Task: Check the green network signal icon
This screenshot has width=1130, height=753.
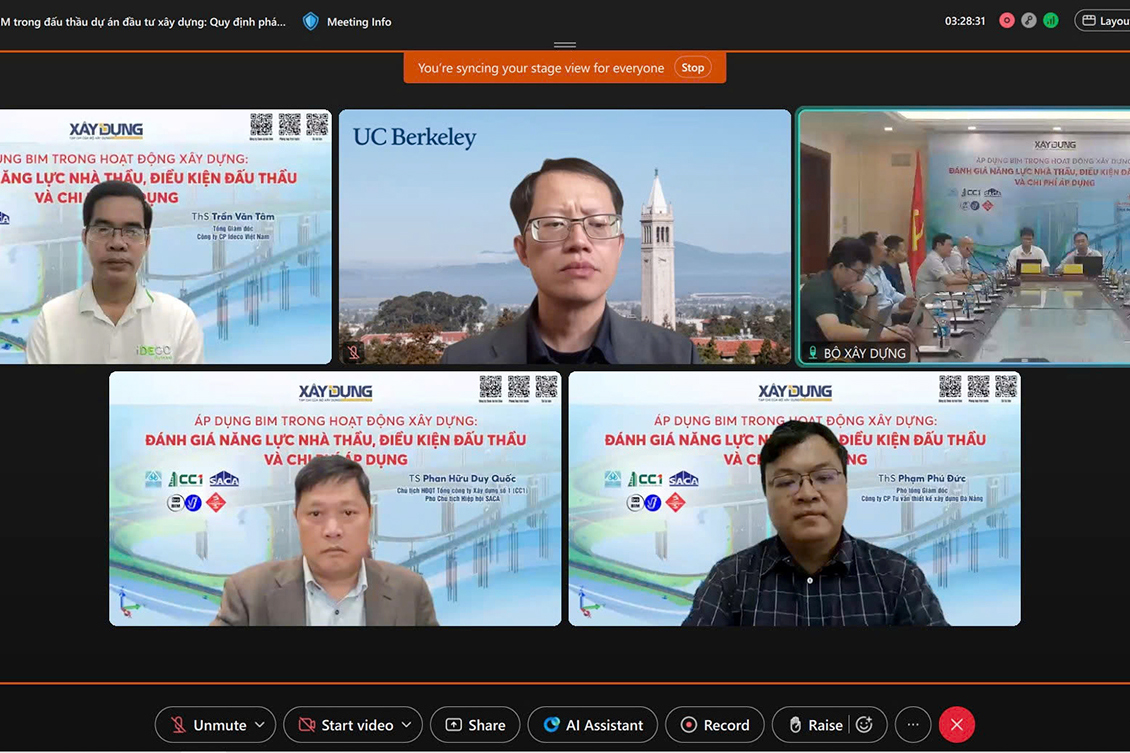Action: coord(1051,21)
